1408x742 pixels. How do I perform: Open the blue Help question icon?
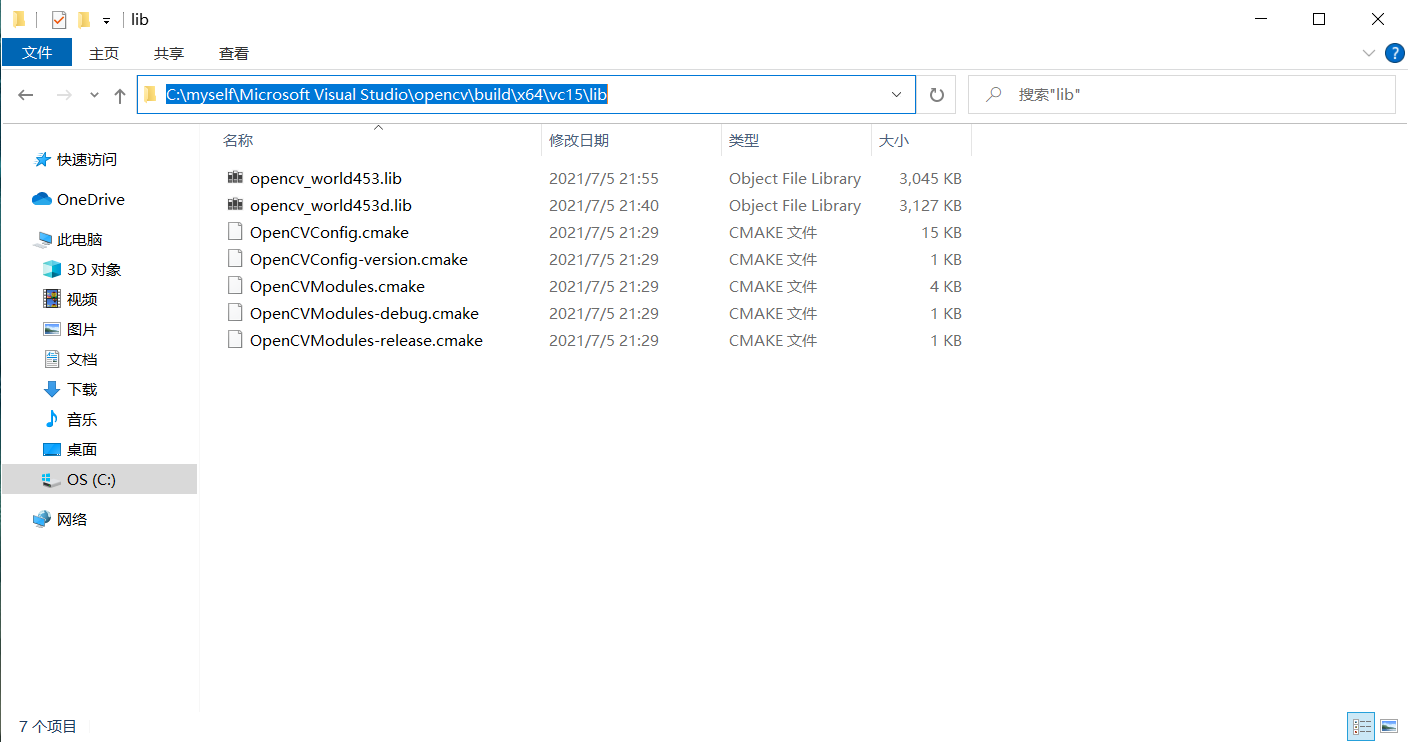(x=1394, y=53)
